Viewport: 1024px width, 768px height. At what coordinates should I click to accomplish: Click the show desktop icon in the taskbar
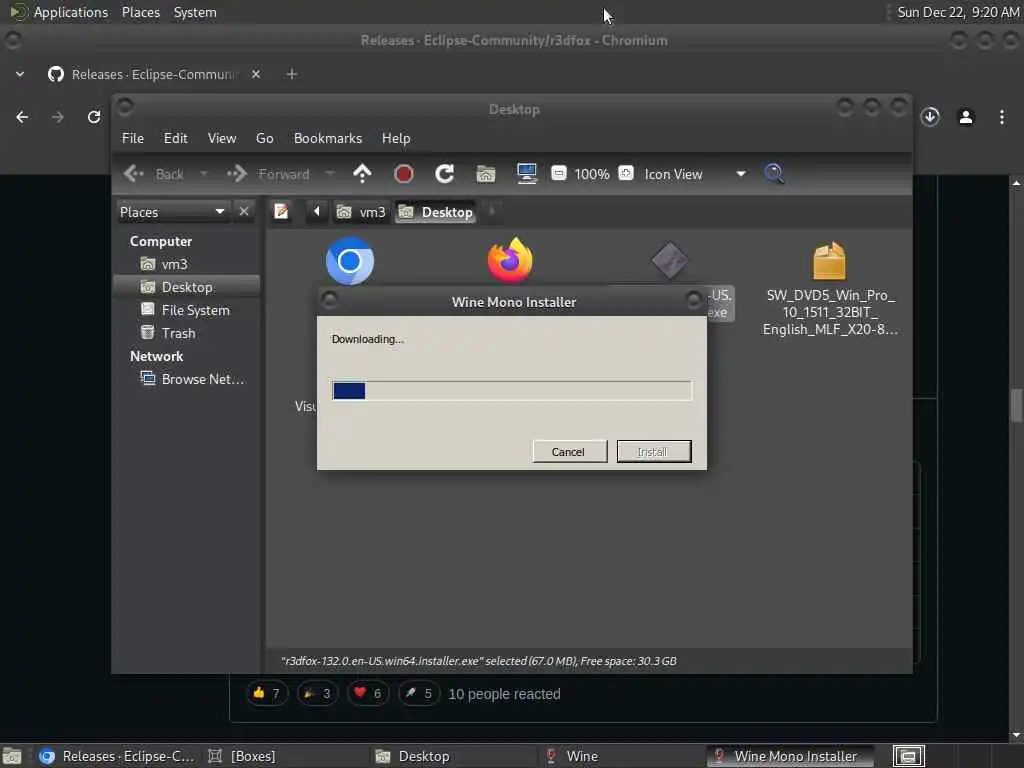pos(12,756)
